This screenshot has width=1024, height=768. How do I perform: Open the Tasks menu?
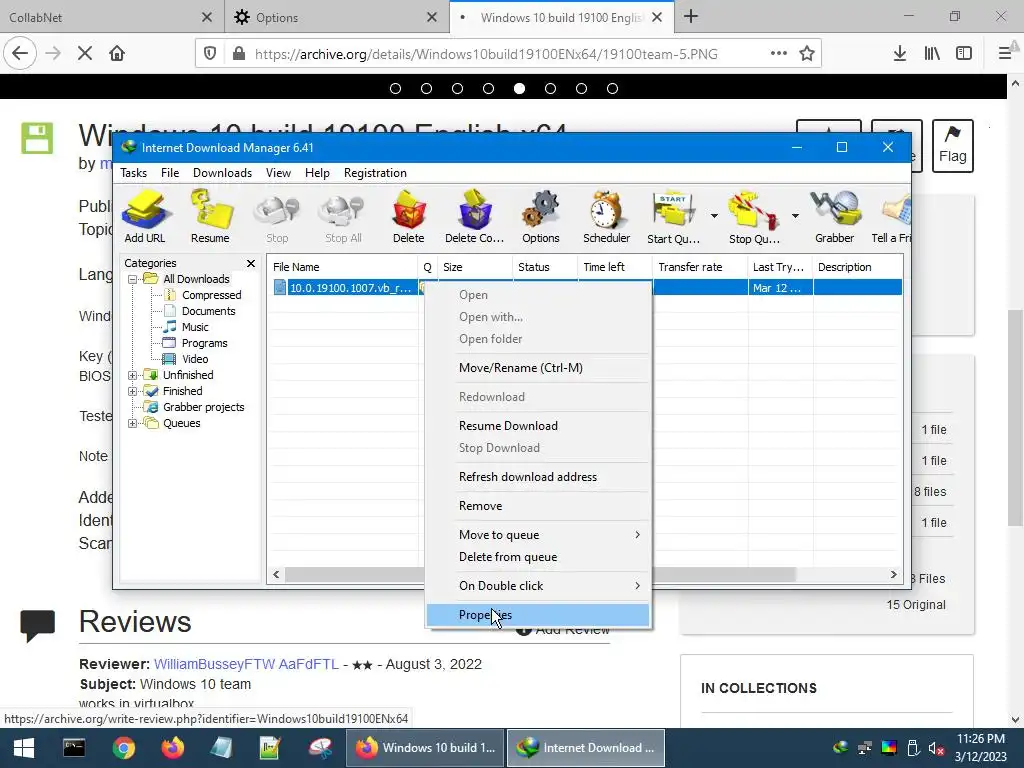point(133,173)
